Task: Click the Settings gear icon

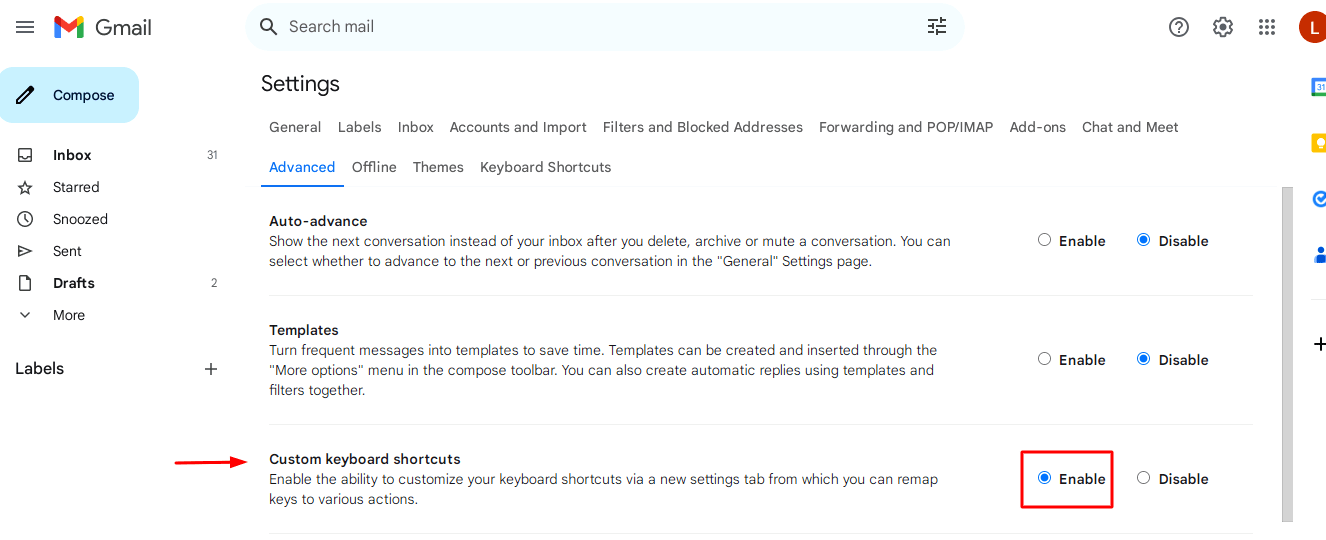Action: 1223,27
